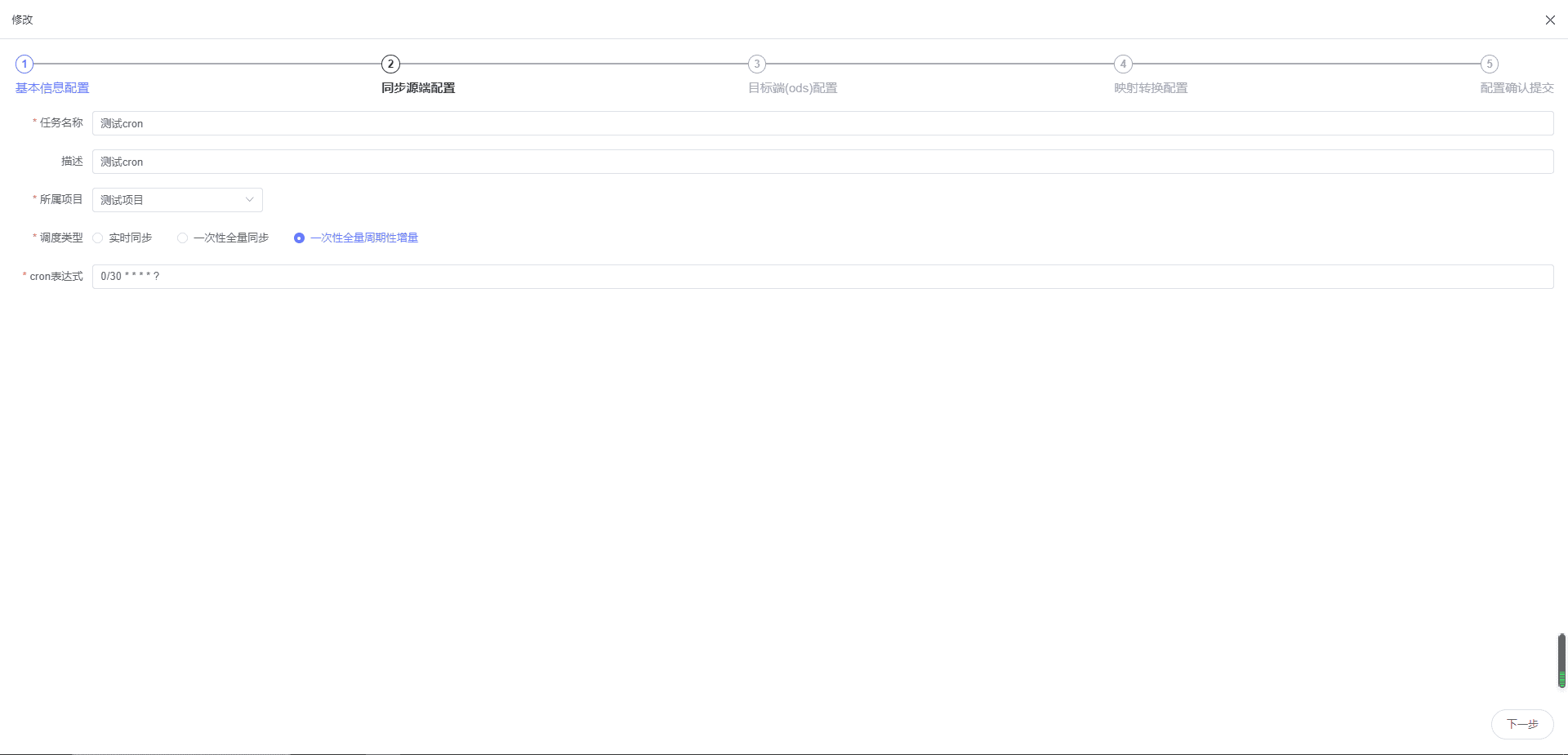Click the step 5 circle icon
Viewport: 1568px width, 755px height.
[x=1490, y=64]
